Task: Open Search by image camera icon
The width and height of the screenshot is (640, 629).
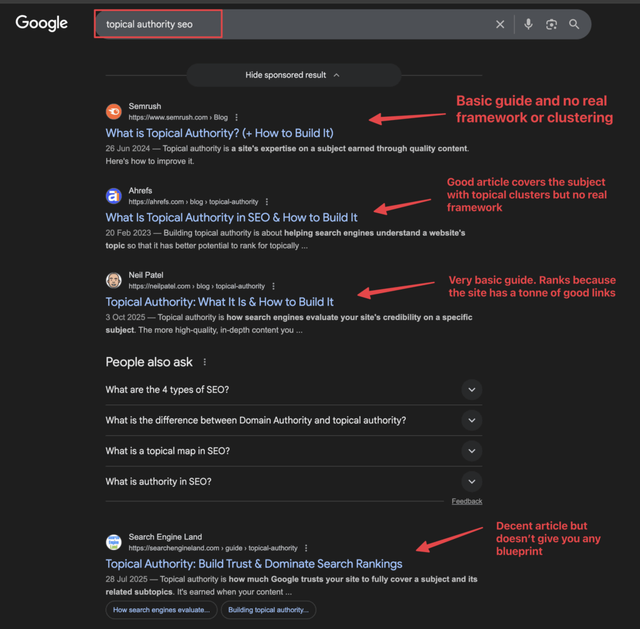Action: tap(551, 24)
